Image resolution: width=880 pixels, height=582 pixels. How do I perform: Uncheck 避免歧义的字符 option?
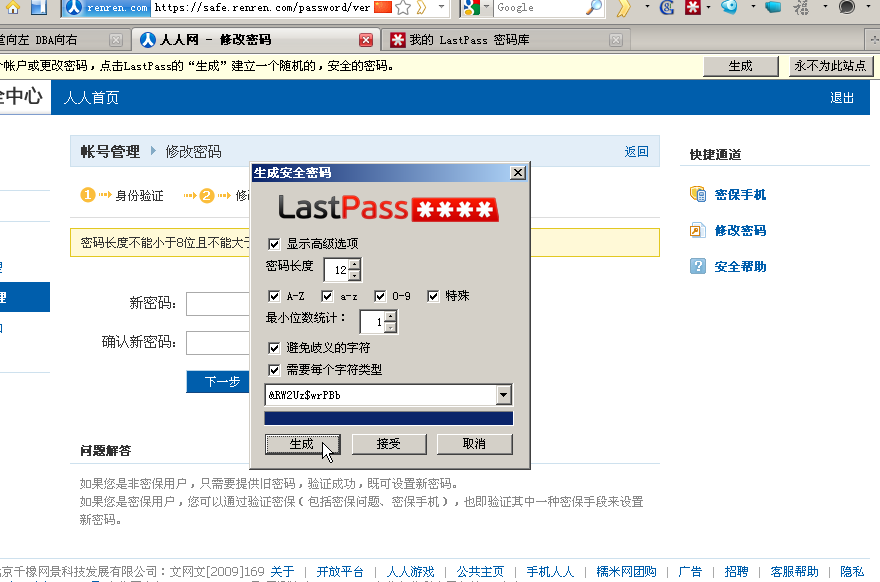coord(274,347)
